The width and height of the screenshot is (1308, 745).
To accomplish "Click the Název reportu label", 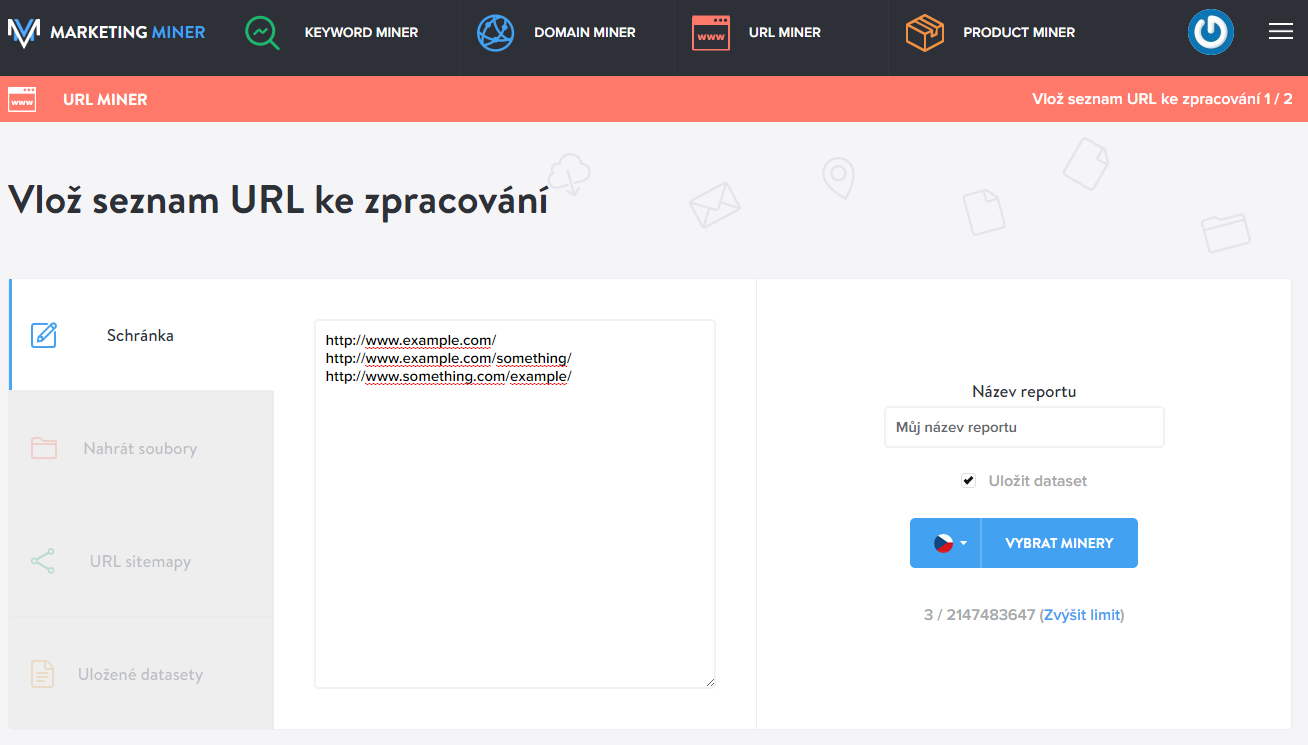I will pos(1024,392).
